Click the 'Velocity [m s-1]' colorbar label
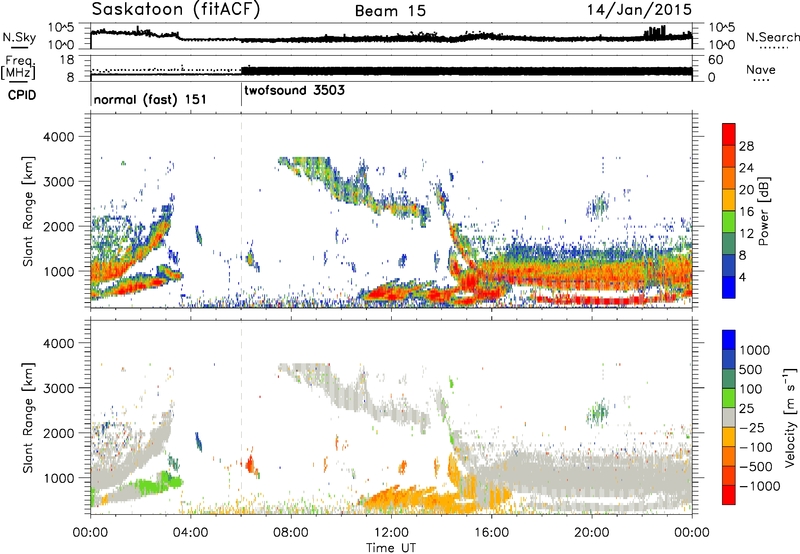 coord(790,417)
